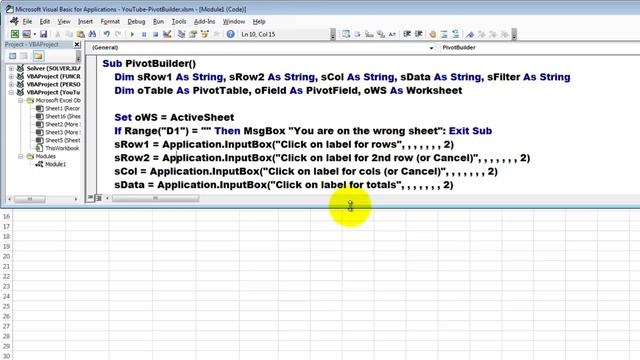
Task: Open the Run menu
Action: [158, 22]
